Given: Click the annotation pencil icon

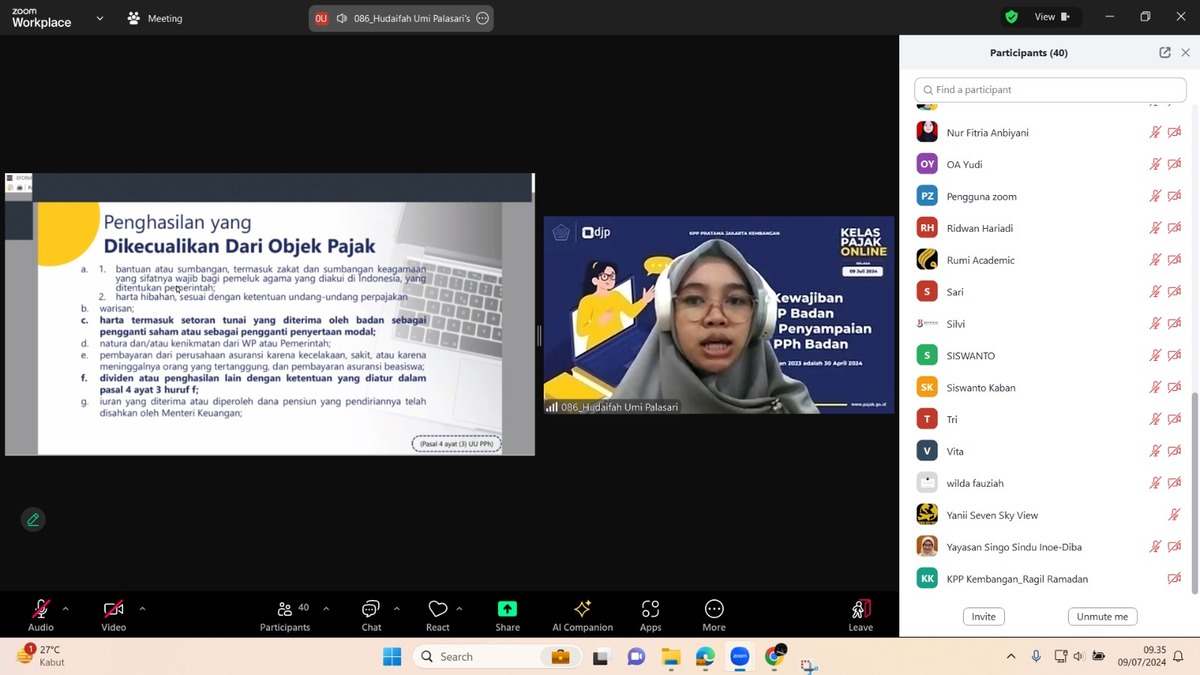Looking at the screenshot, I should [33, 520].
